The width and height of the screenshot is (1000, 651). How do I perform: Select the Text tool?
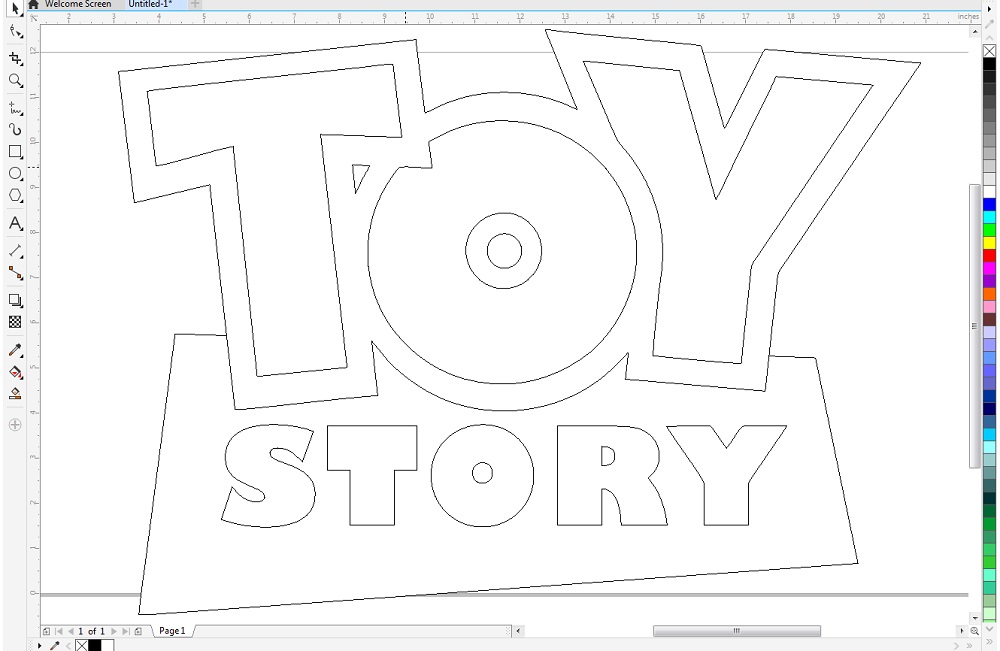point(15,223)
